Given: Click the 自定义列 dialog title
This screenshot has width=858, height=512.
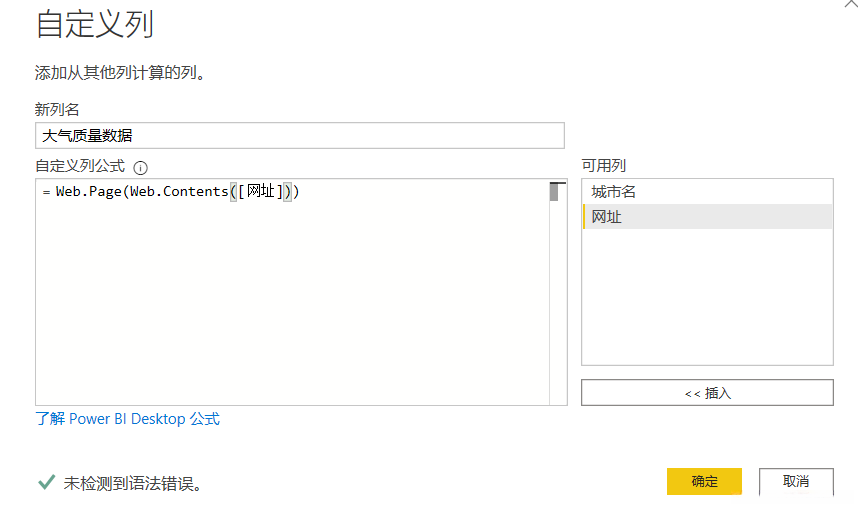Looking at the screenshot, I should click(95, 24).
